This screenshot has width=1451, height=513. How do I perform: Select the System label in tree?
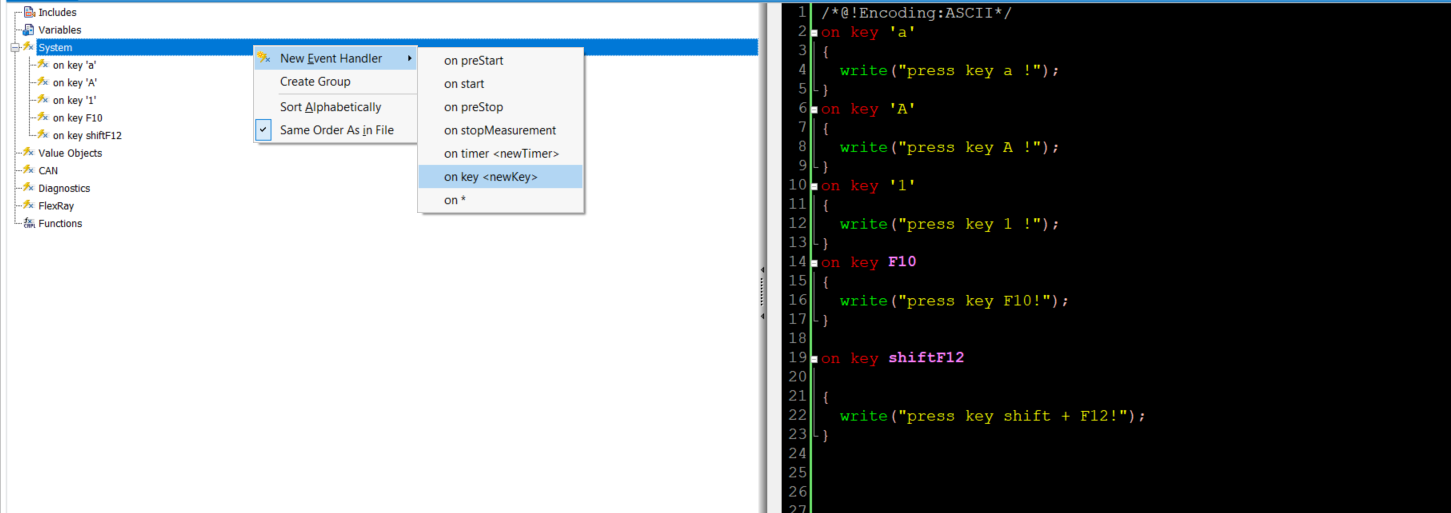tap(55, 47)
